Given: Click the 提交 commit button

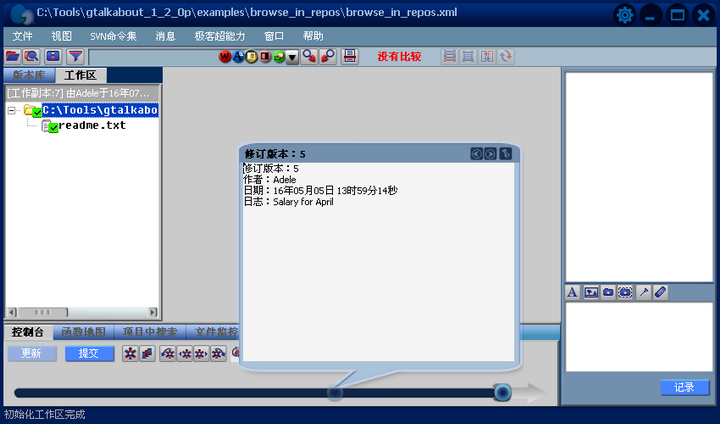Looking at the screenshot, I should (x=90, y=353).
